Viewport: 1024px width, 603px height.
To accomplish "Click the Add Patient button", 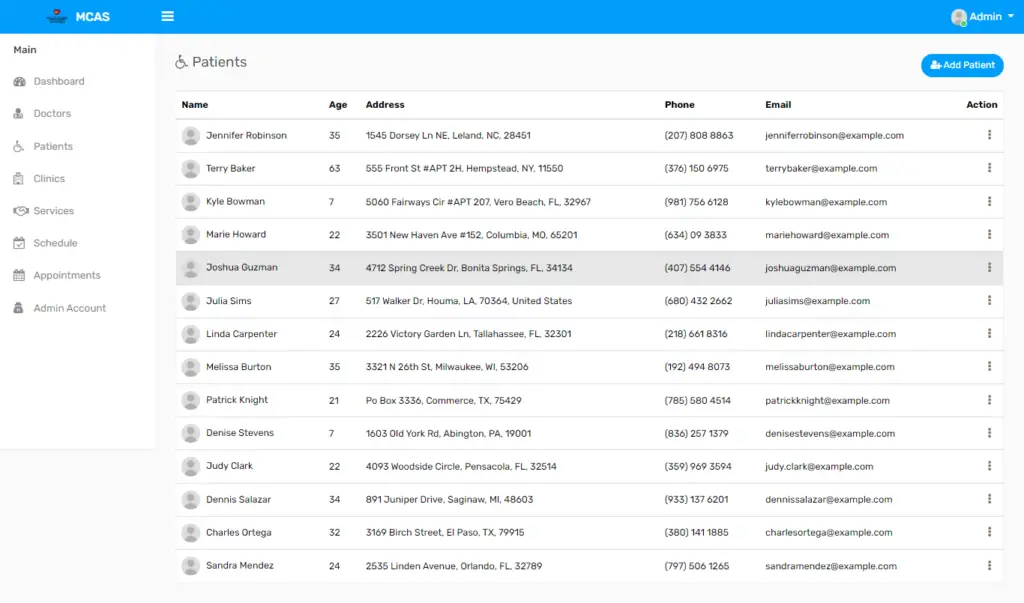I will pos(962,64).
